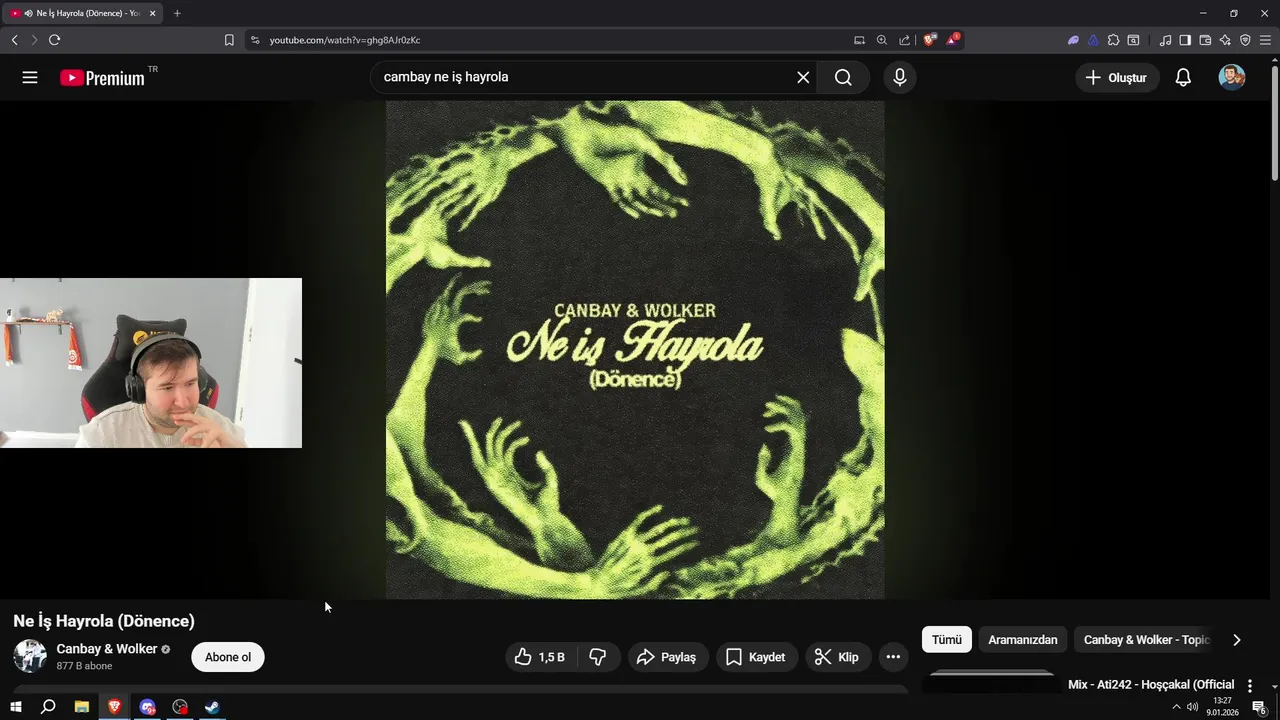Reload the page
This screenshot has width=1280, height=720.
[54, 40]
